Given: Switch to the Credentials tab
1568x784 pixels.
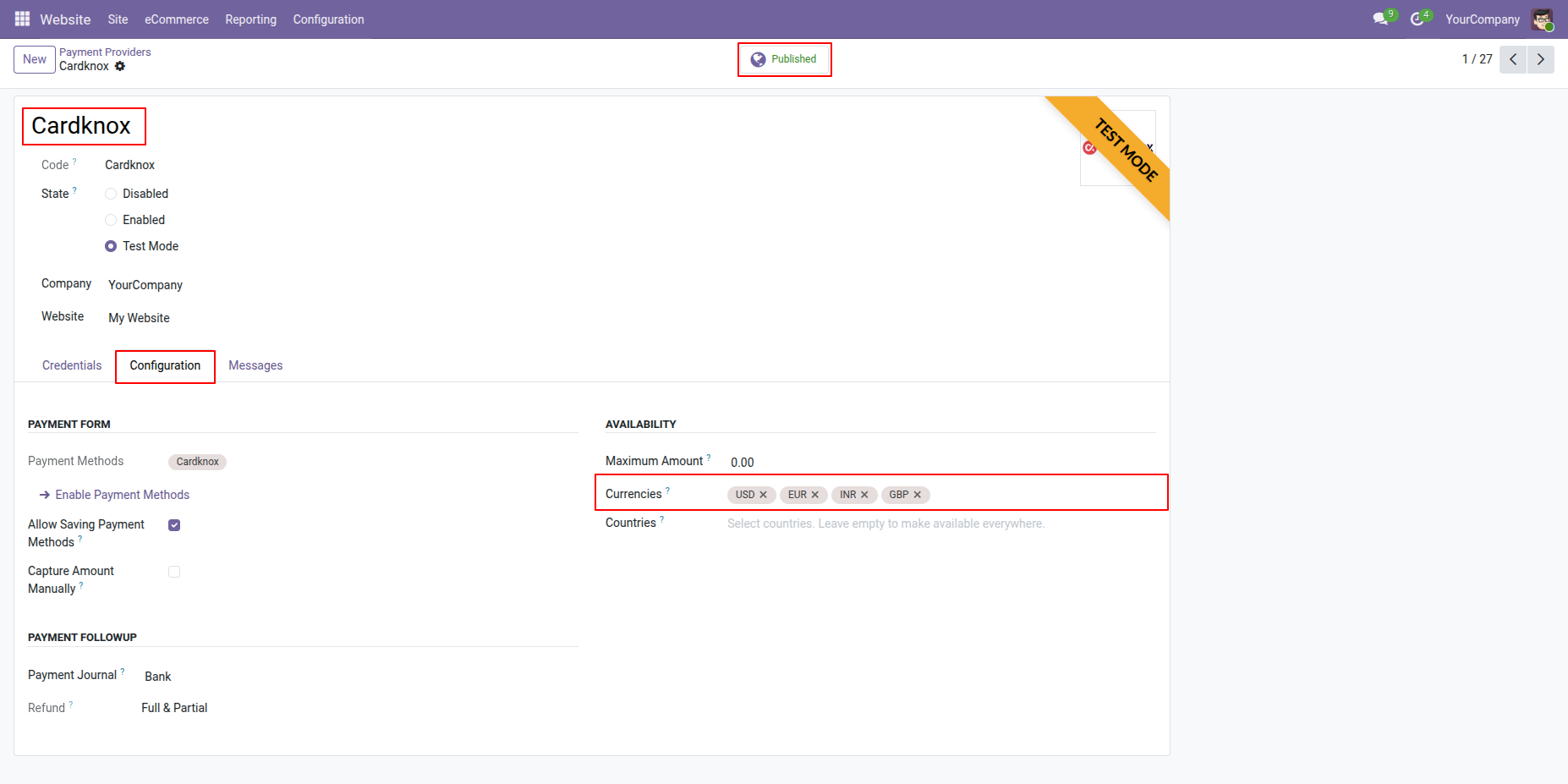Looking at the screenshot, I should pyautogui.click(x=72, y=365).
